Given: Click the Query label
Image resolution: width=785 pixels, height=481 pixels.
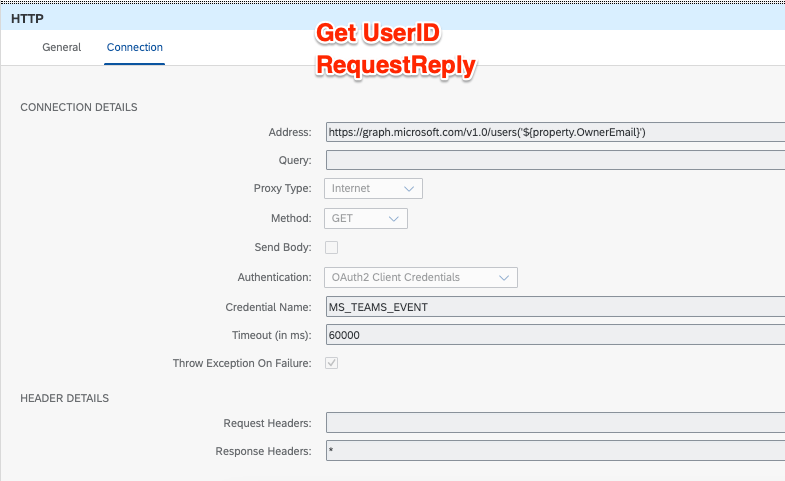Looking at the screenshot, I should (295, 160).
